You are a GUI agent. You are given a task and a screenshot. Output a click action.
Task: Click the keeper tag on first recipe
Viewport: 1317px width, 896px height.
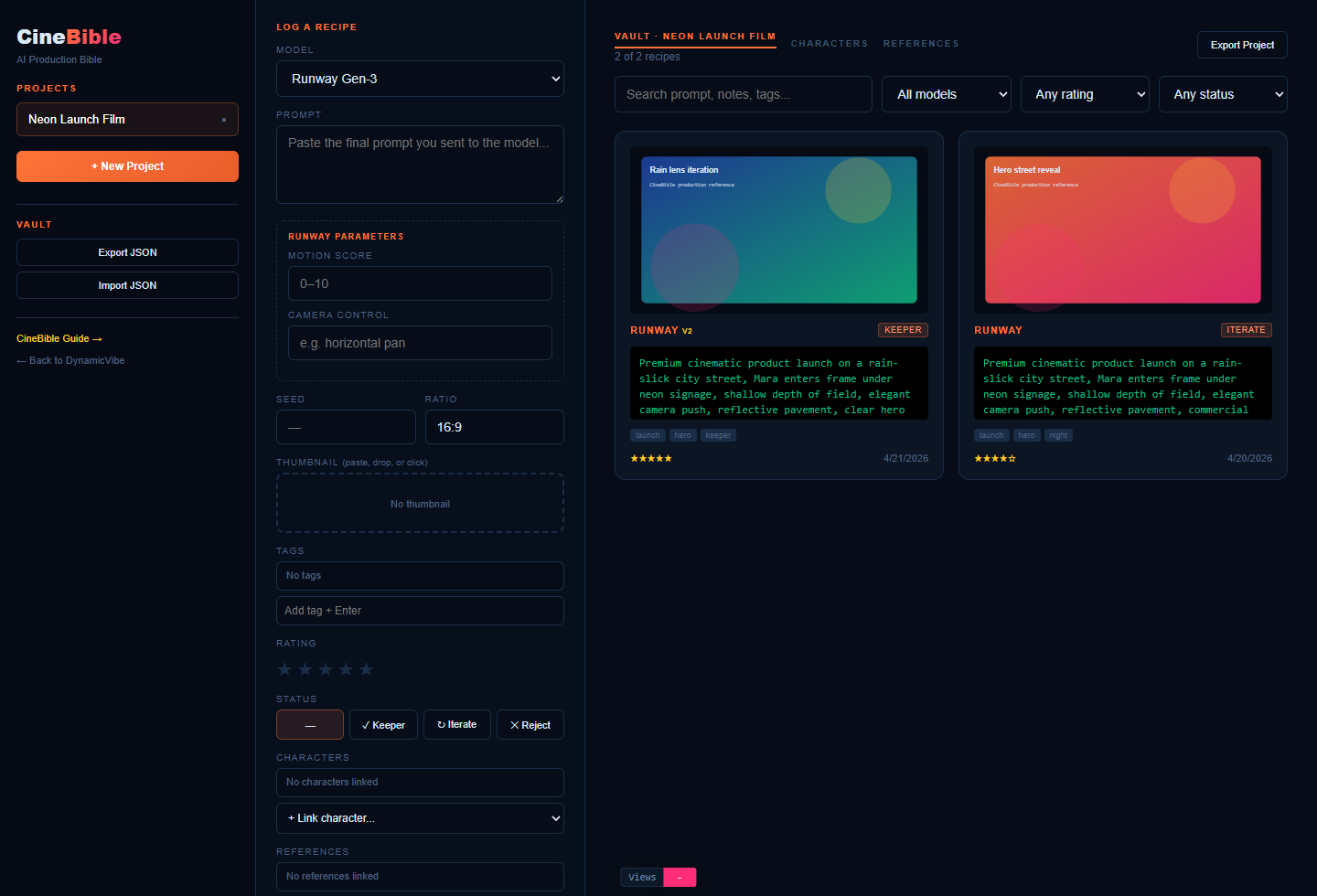coord(718,435)
